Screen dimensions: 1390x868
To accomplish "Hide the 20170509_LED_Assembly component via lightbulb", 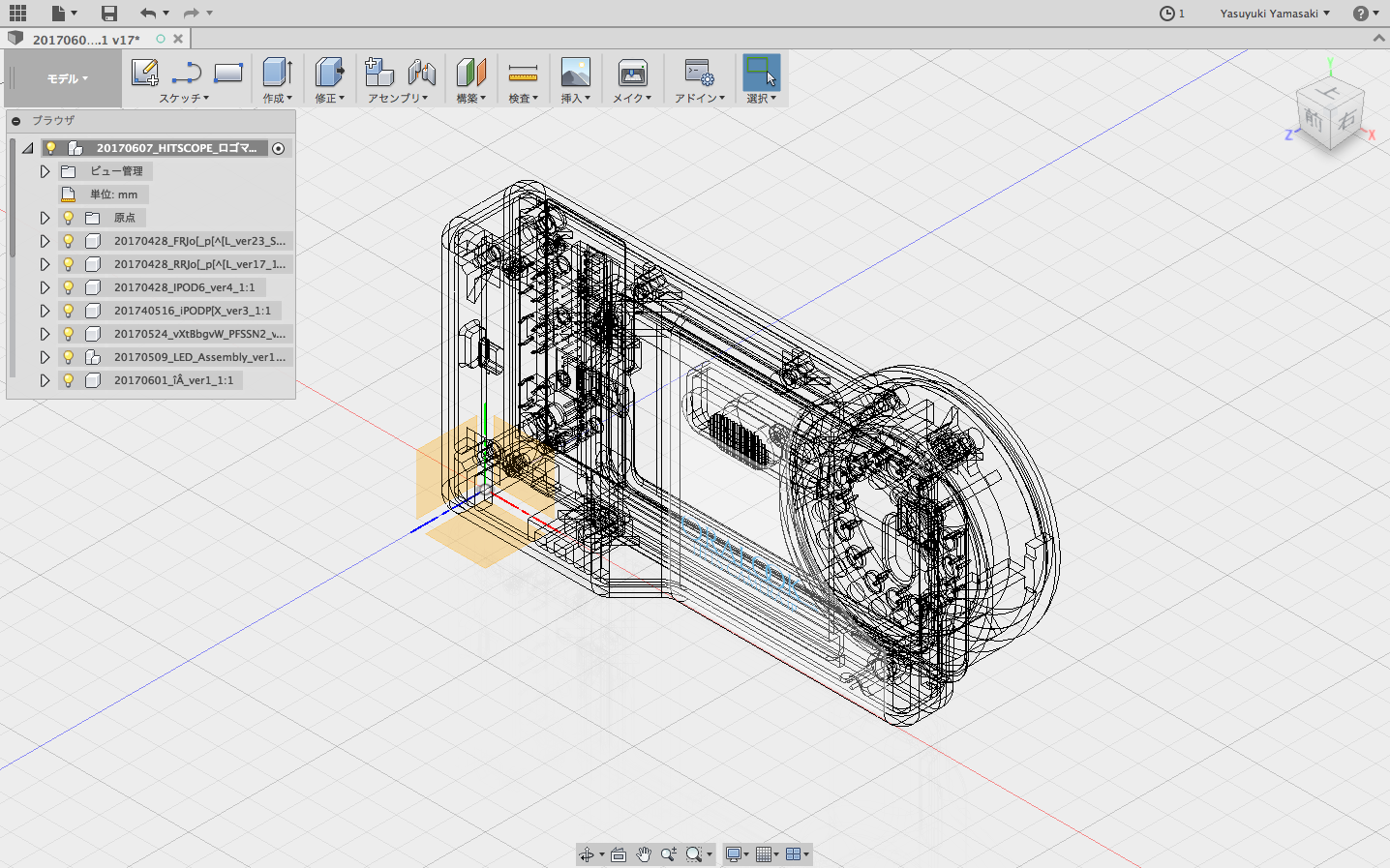I will pos(69,357).
